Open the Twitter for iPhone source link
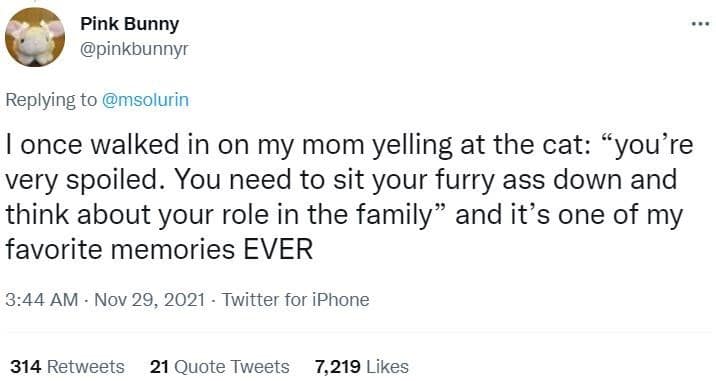716x381 pixels. [x=295, y=300]
